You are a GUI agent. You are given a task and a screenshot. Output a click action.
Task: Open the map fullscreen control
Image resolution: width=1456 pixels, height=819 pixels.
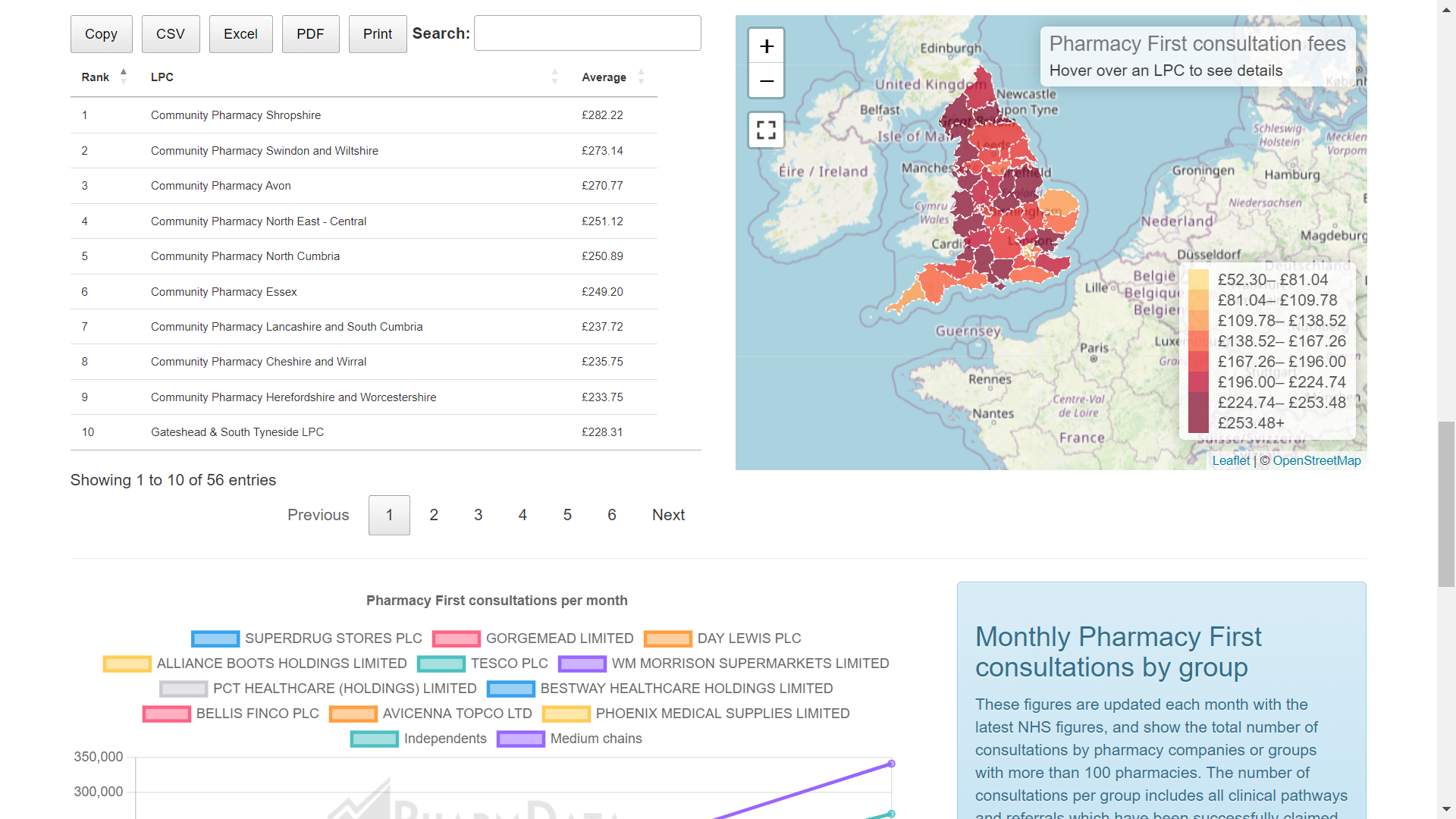point(766,130)
